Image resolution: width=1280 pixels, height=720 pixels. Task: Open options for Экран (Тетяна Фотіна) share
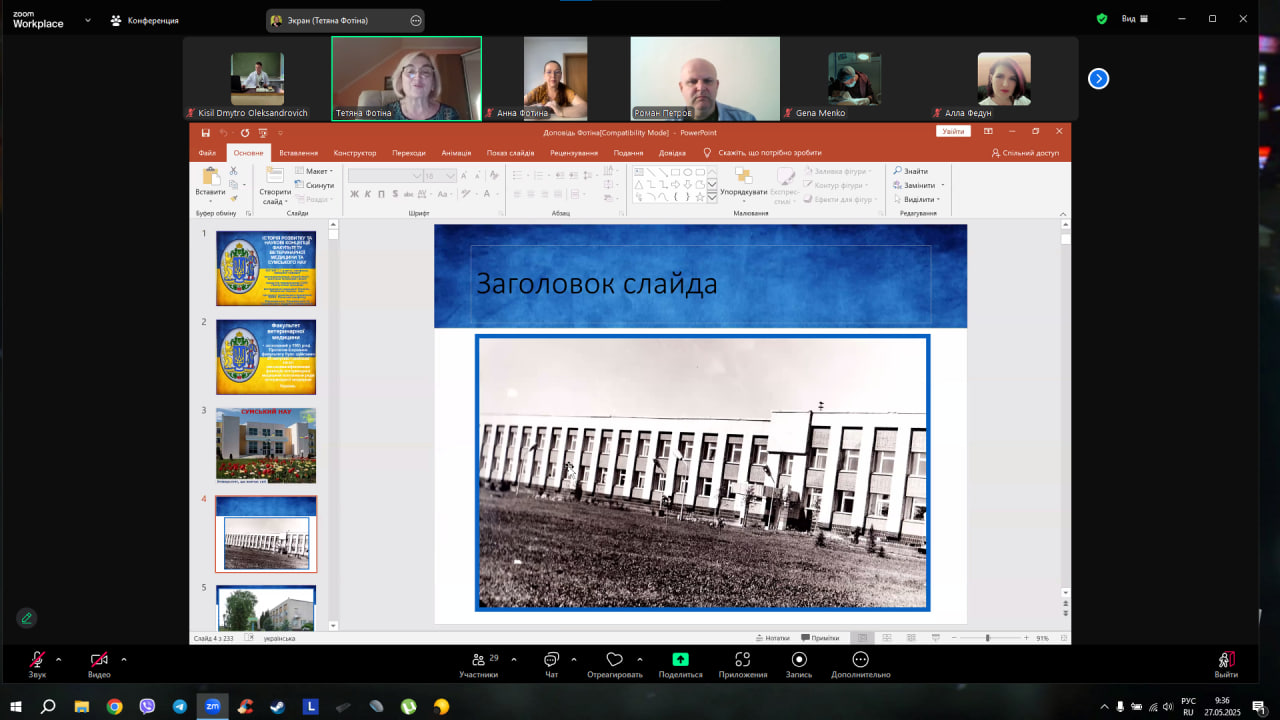click(x=416, y=20)
